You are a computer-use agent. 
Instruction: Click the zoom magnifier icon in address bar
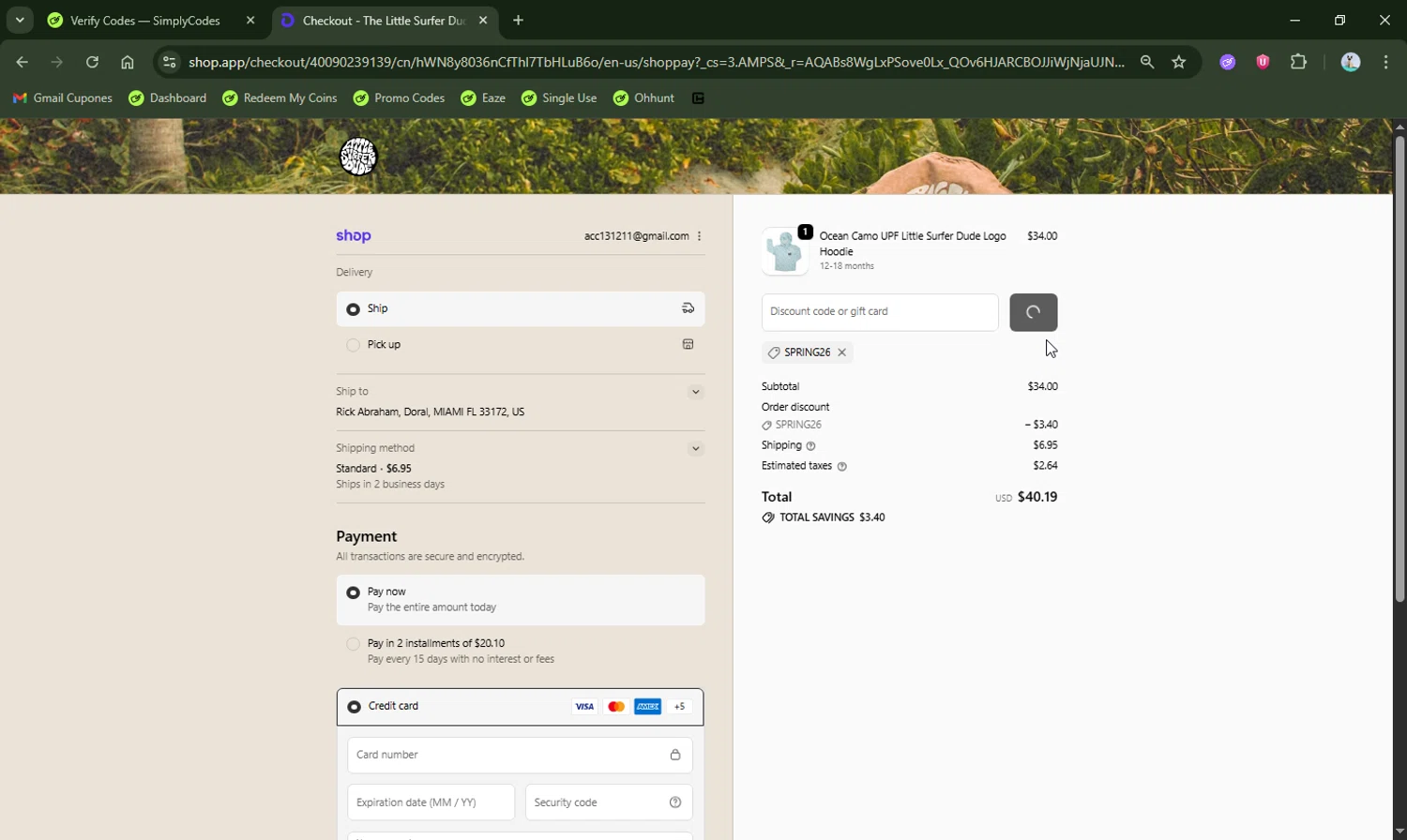(1147, 62)
